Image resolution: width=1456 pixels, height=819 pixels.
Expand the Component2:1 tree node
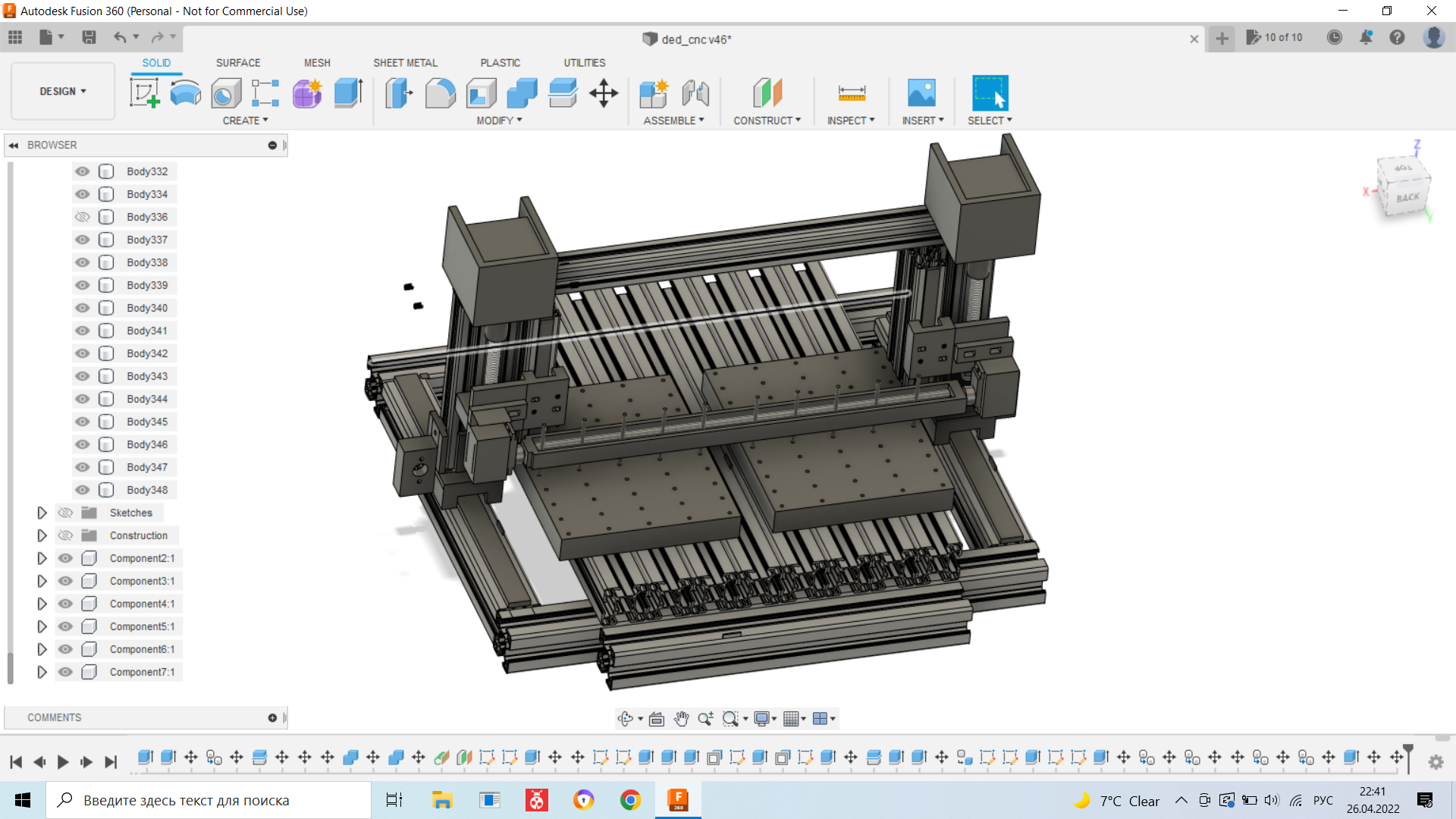coord(42,558)
